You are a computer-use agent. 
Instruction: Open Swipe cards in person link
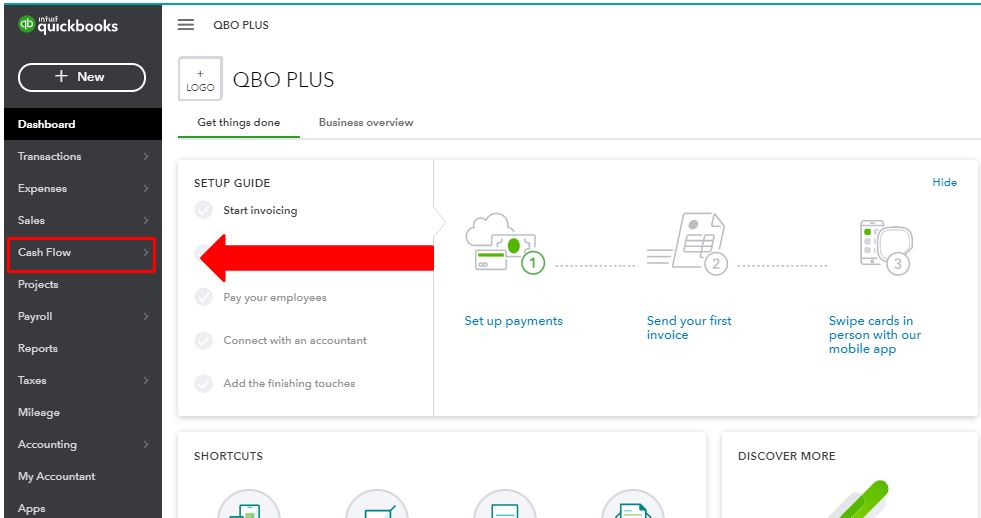tap(875, 335)
